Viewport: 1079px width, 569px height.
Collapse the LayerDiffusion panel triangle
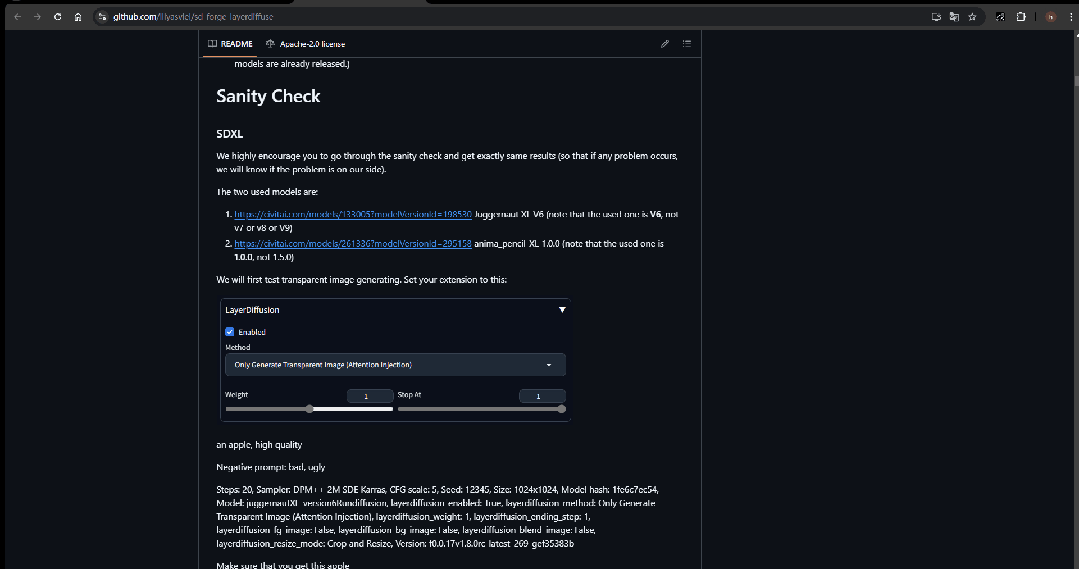[562, 310]
